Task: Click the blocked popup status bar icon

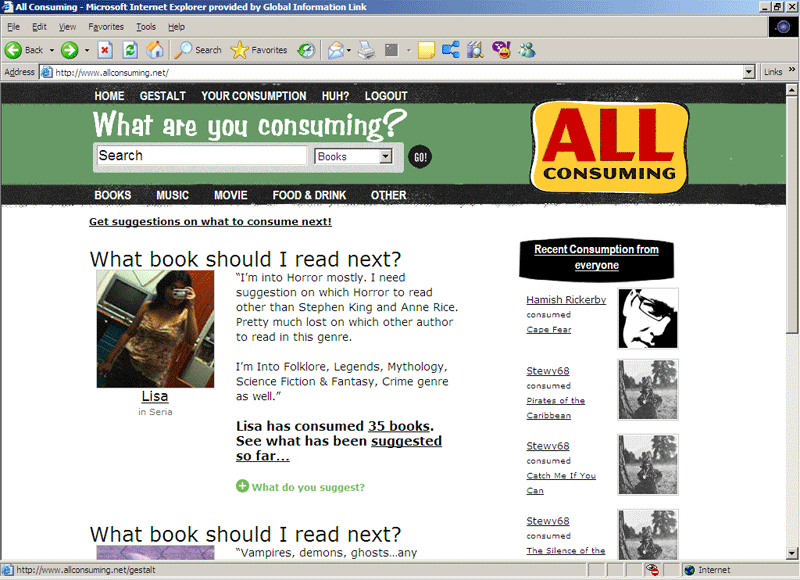Action: click(x=652, y=570)
